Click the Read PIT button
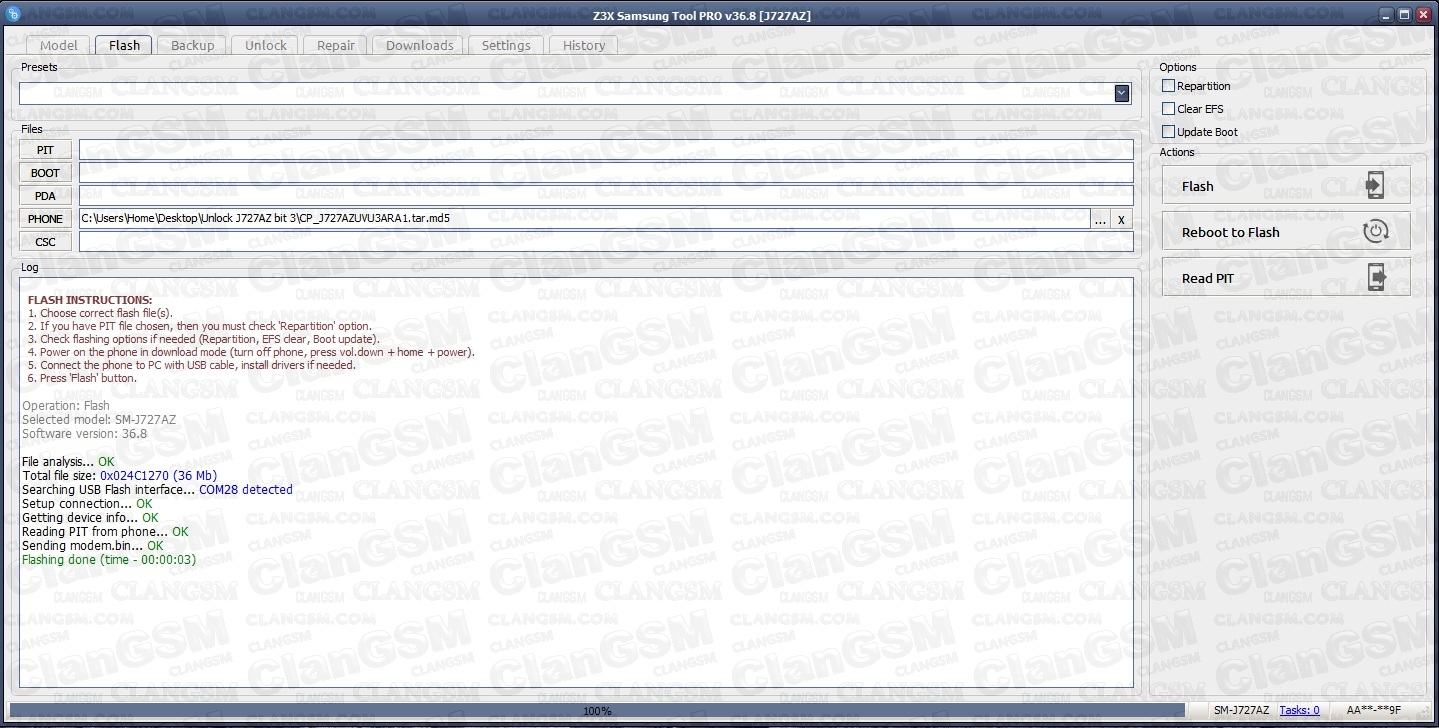 (1286, 278)
